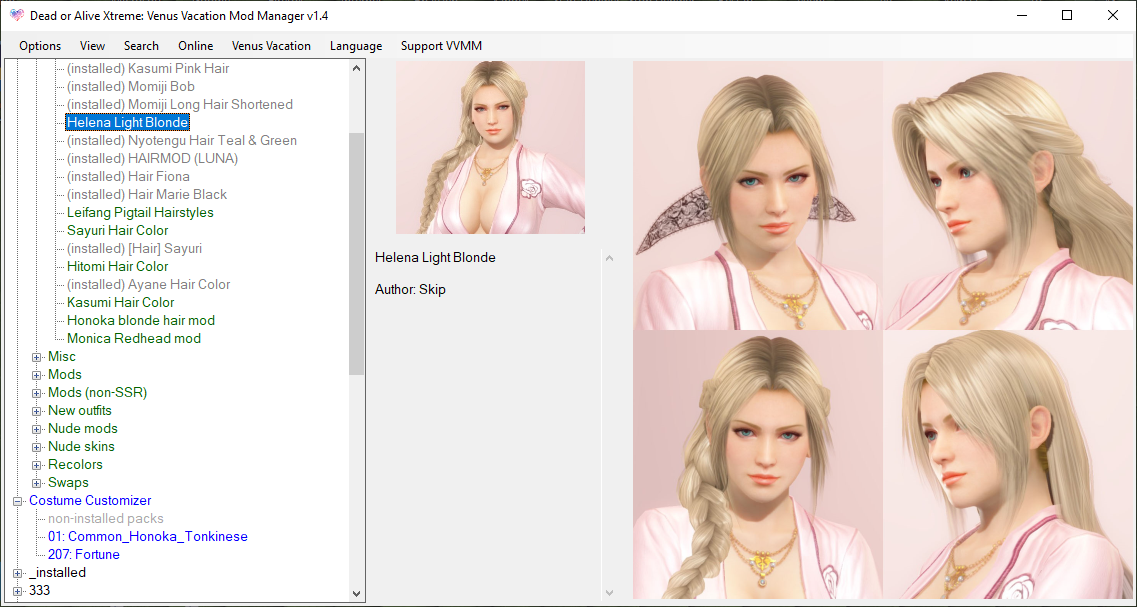This screenshot has width=1137, height=607.
Task: Open the Support VVMM menu
Action: 441,46
